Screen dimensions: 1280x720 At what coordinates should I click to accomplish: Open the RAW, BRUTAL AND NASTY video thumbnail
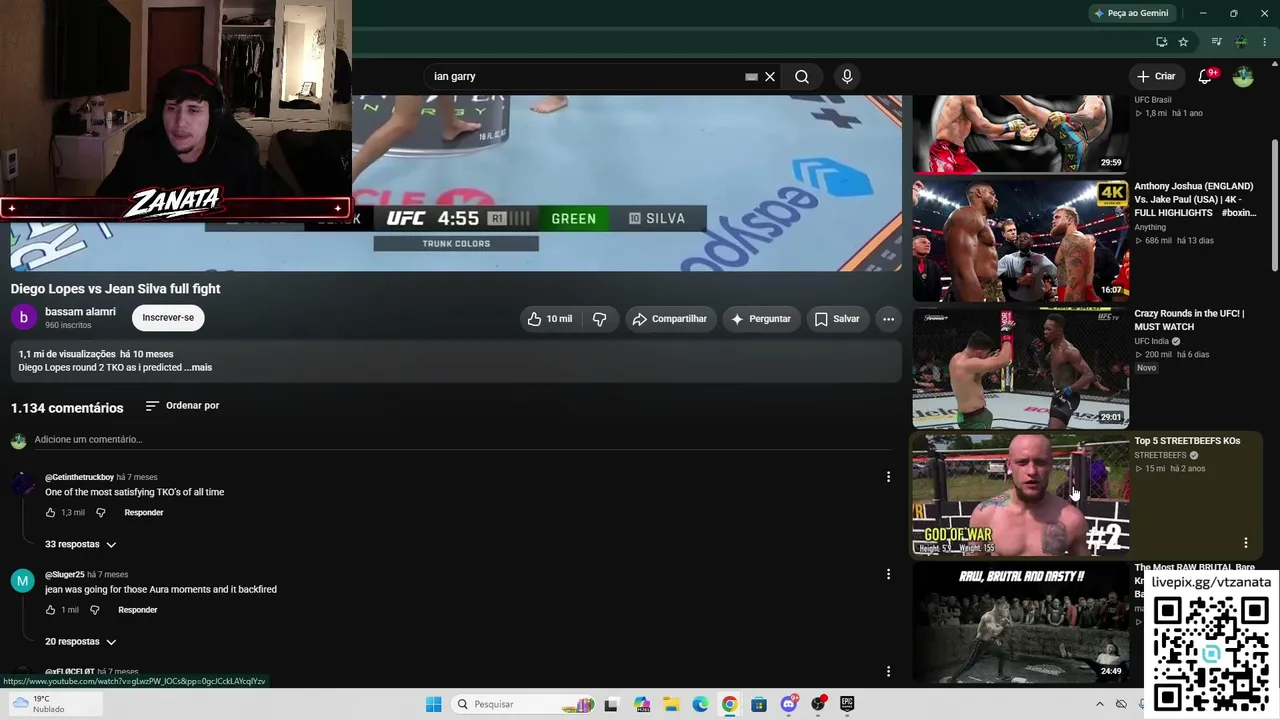(1020, 623)
